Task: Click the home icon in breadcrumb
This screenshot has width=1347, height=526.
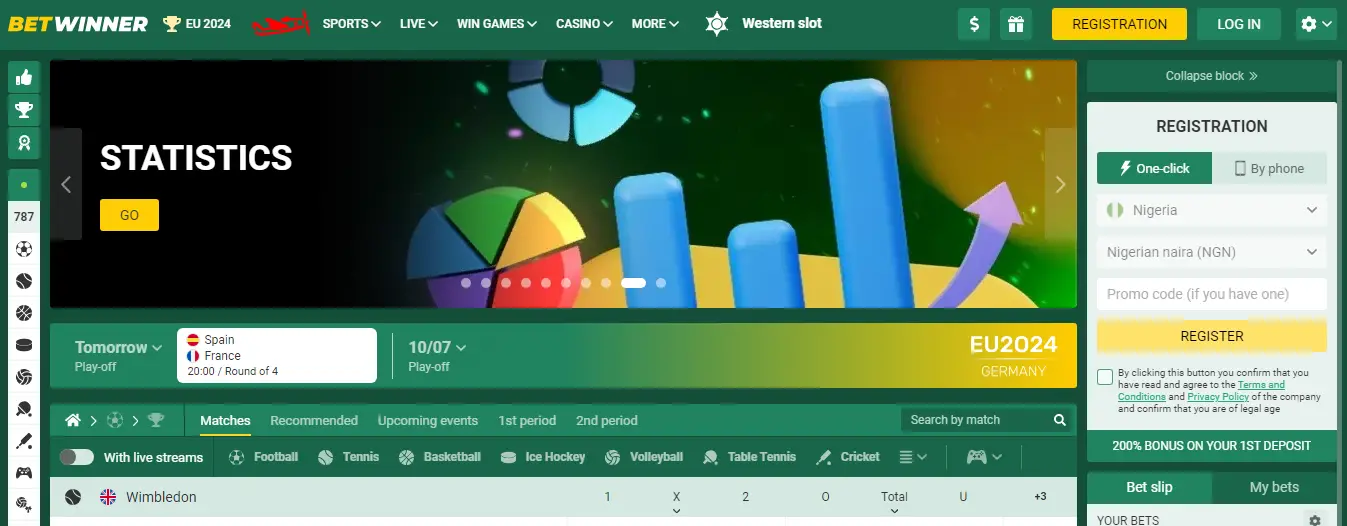Action: [73, 420]
